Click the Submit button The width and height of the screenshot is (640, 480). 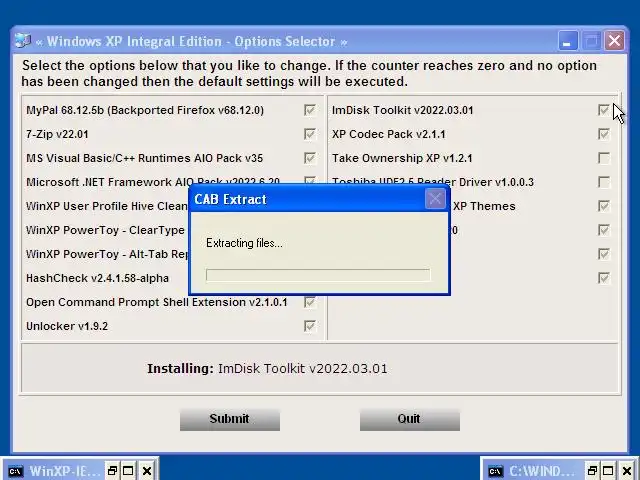tap(230, 419)
